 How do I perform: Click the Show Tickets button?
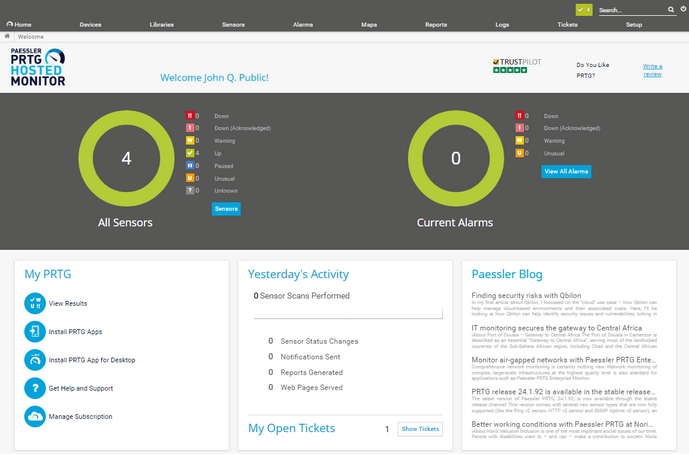click(420, 429)
